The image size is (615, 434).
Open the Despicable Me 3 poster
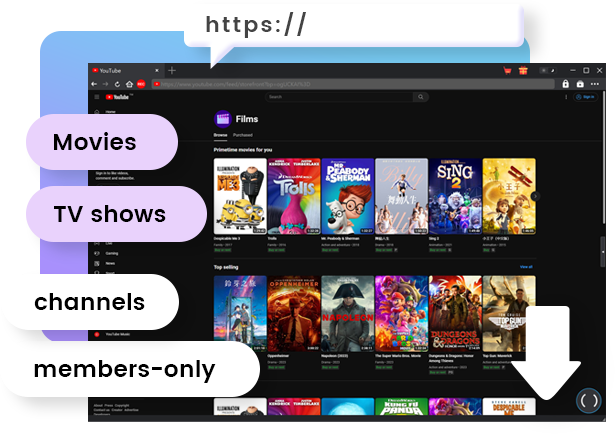(x=240, y=196)
